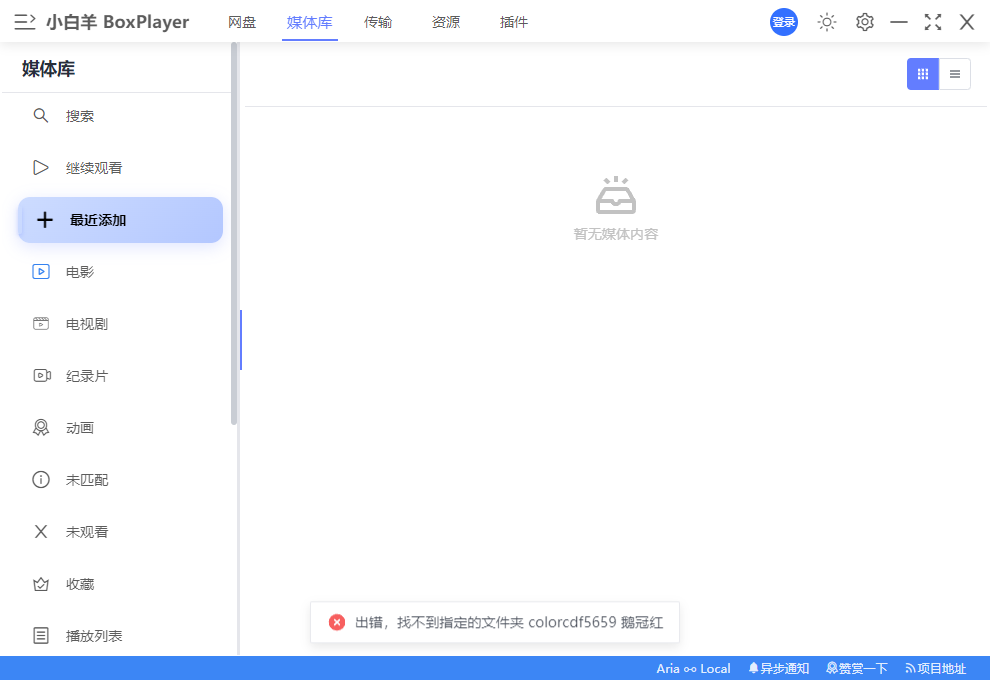Click the 登录 login button
Screen dimensions: 990x680
(x=783, y=21)
